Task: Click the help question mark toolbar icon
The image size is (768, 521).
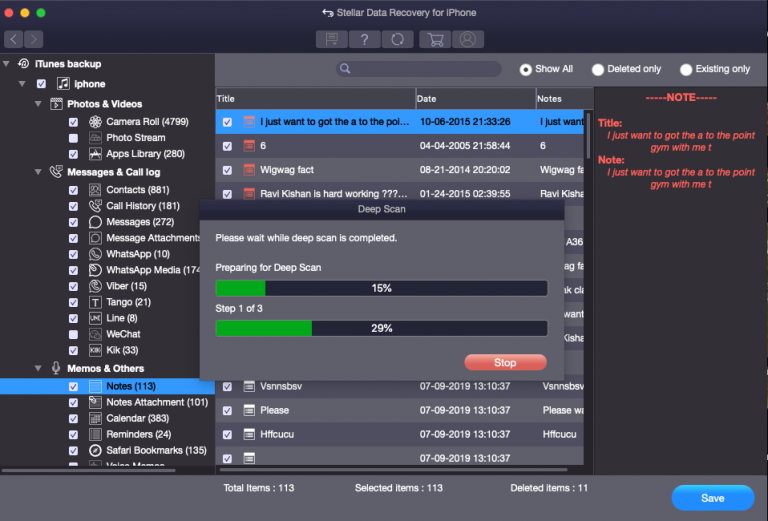Action: coord(365,39)
